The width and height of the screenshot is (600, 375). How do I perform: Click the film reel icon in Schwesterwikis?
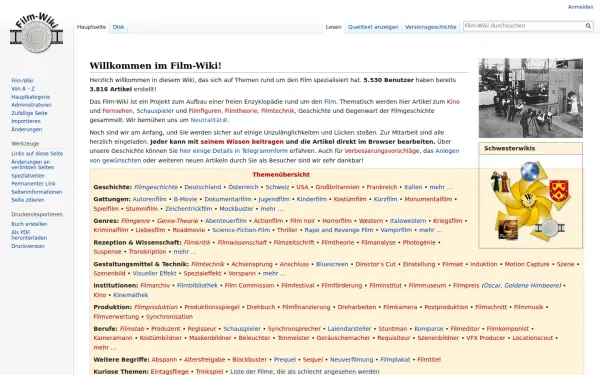(x=550, y=228)
